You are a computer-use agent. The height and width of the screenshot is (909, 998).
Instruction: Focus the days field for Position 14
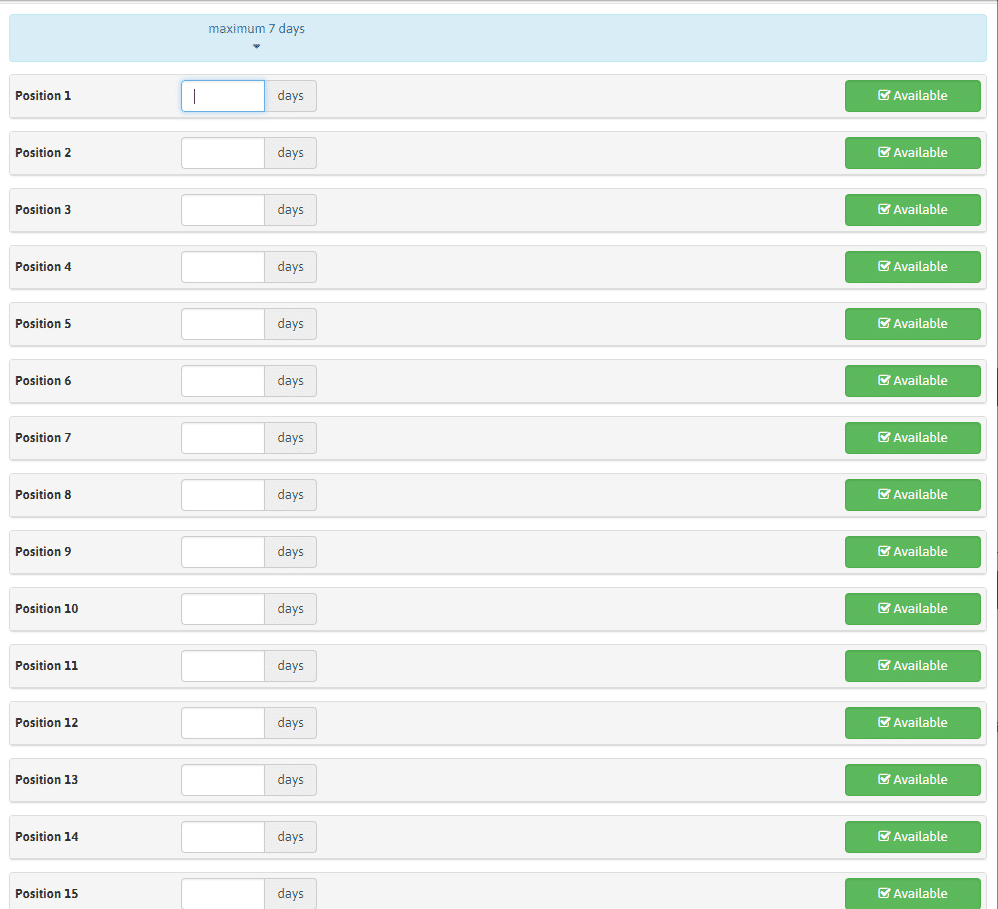click(223, 837)
